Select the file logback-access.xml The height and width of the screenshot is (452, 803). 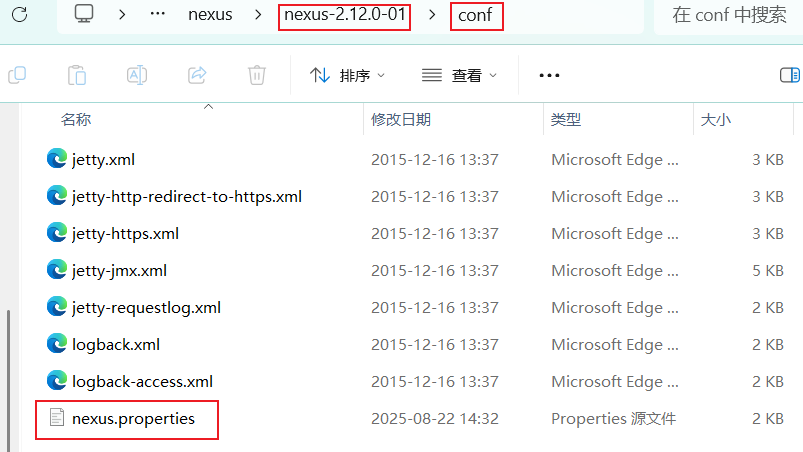[142, 381]
